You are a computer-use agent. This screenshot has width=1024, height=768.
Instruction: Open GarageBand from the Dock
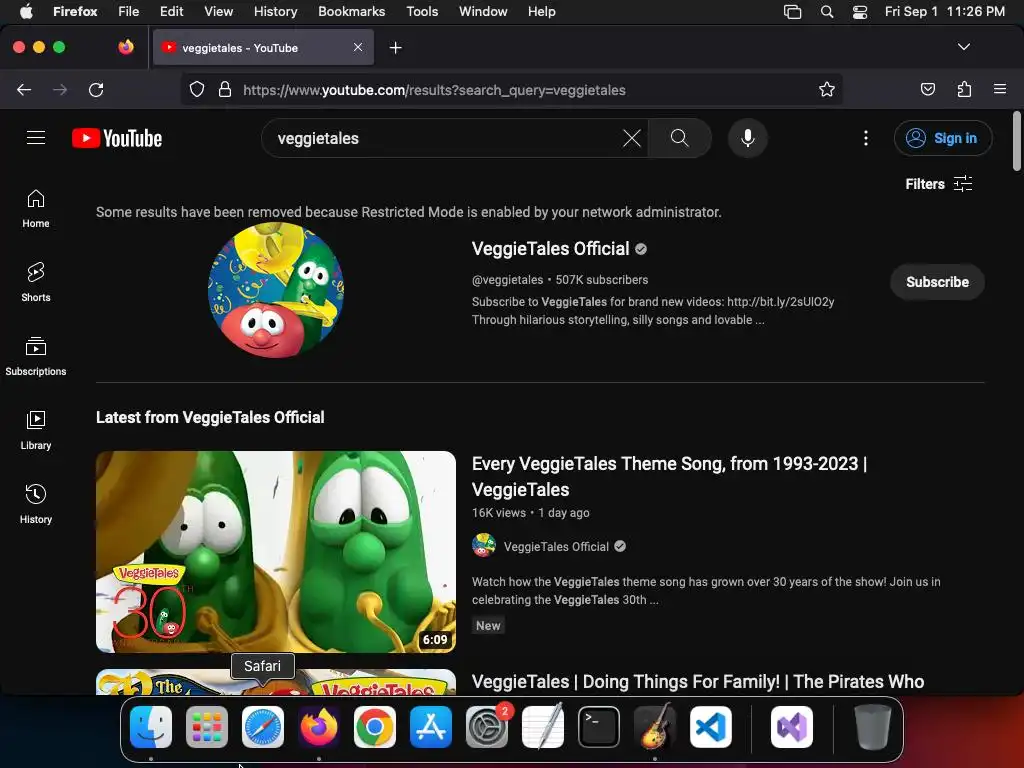click(x=654, y=727)
